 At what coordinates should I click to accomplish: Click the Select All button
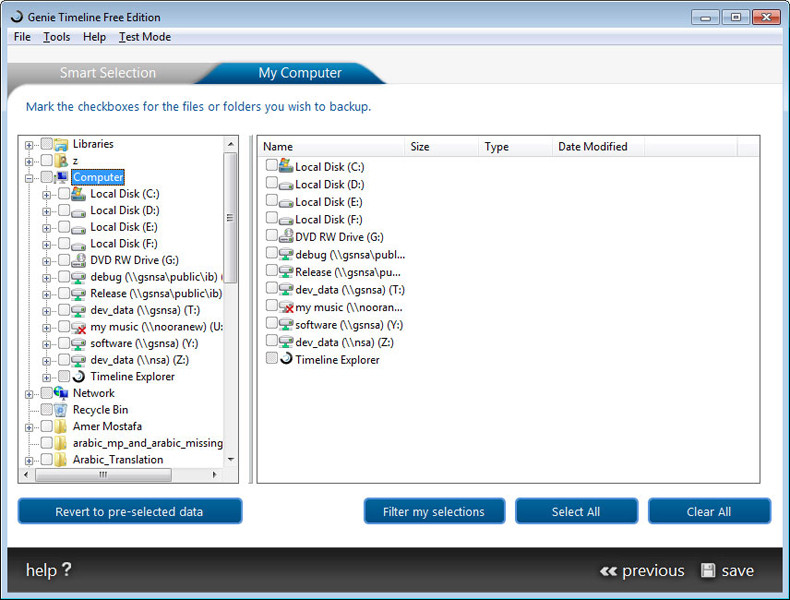point(576,511)
